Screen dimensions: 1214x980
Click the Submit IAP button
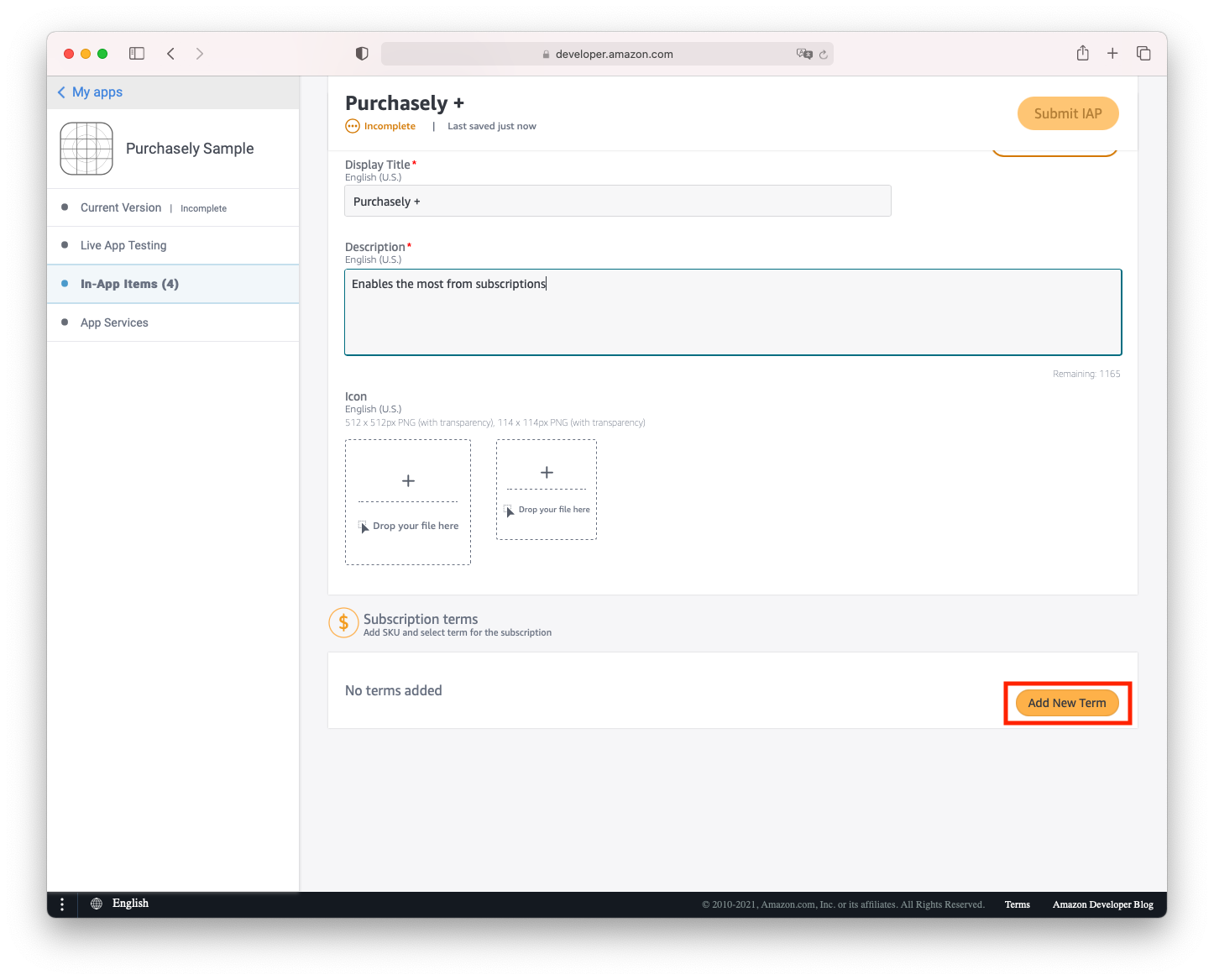click(x=1068, y=113)
